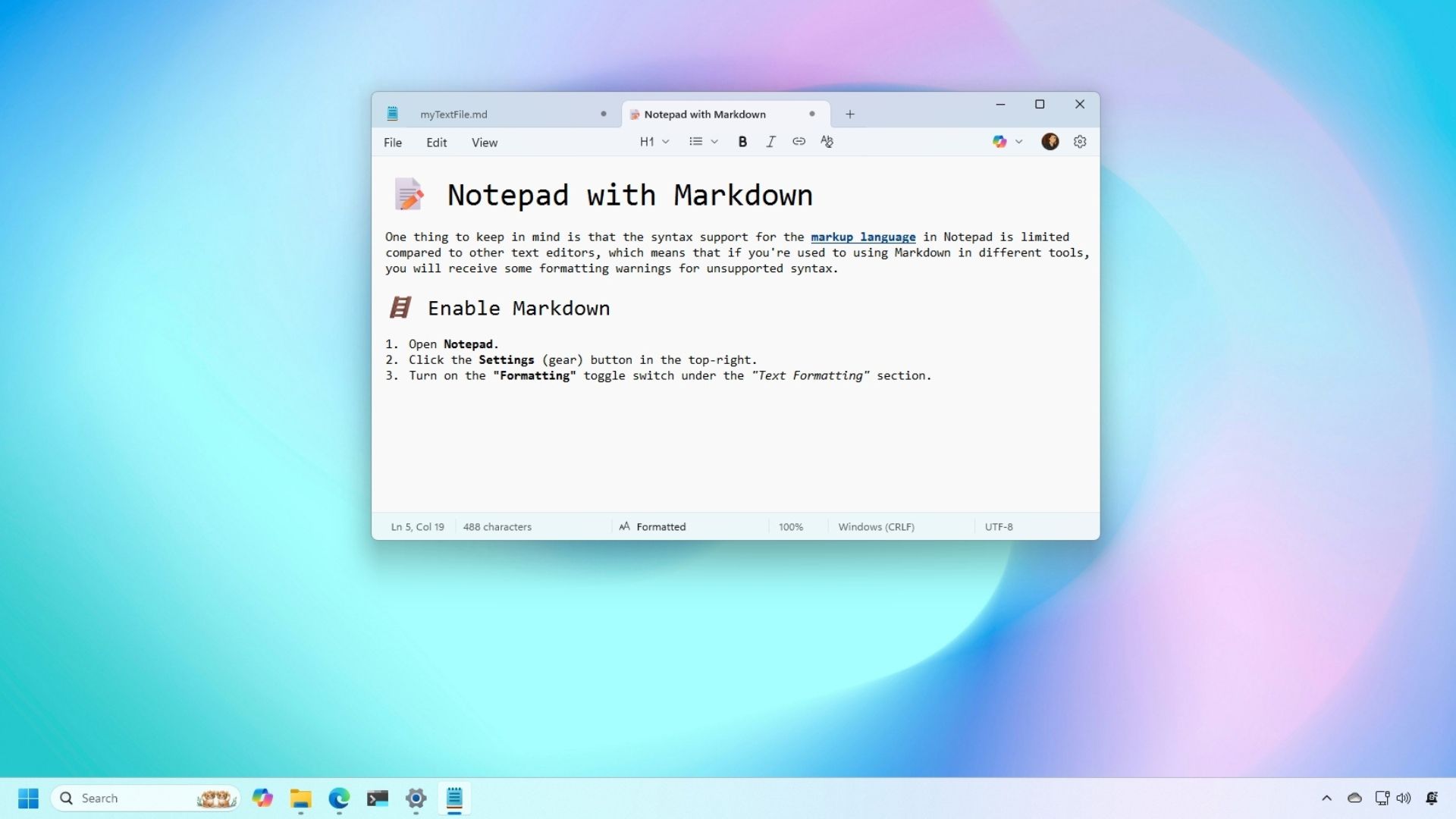Click the Windows (CRLF) line ending indicator
Image resolution: width=1456 pixels, height=819 pixels.
point(876,527)
